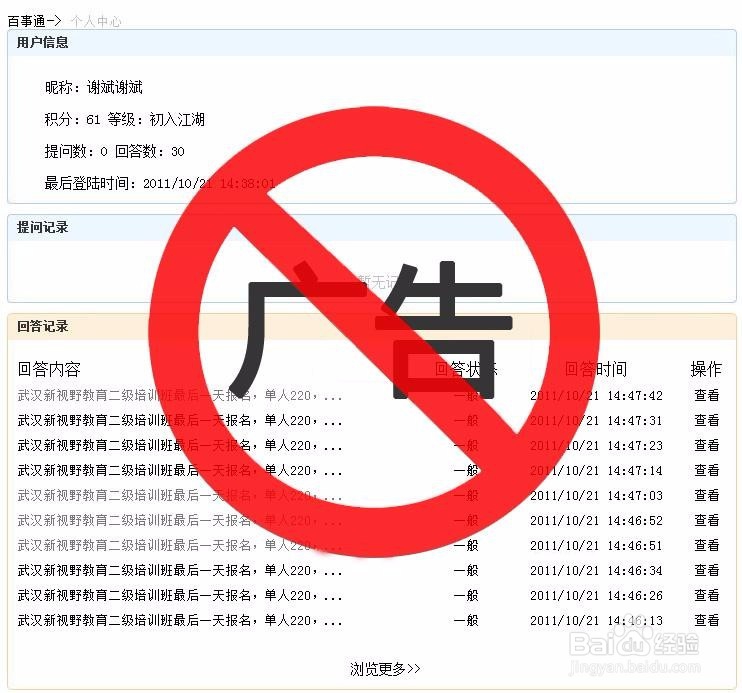Click the 操作 column header

(x=706, y=369)
